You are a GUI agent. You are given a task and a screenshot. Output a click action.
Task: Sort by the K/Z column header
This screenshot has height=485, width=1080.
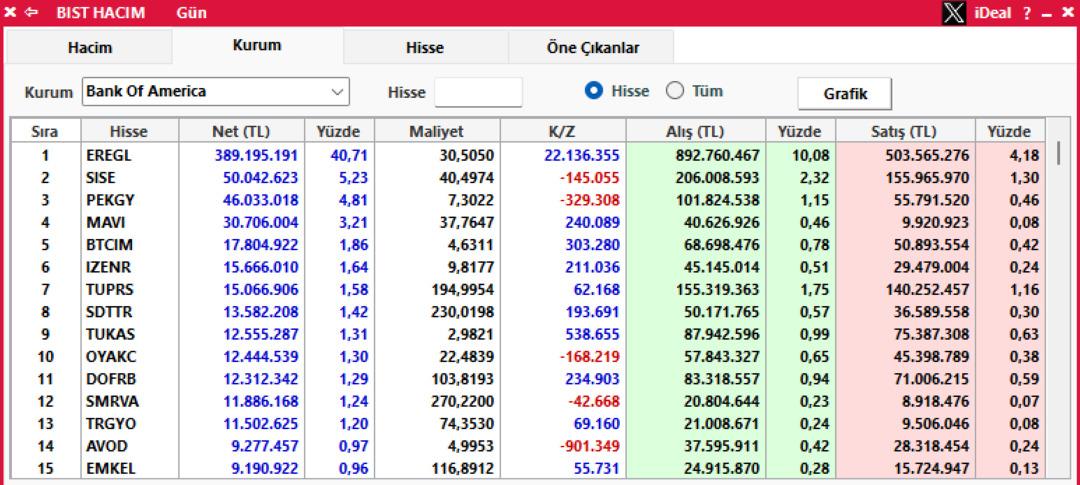point(563,132)
